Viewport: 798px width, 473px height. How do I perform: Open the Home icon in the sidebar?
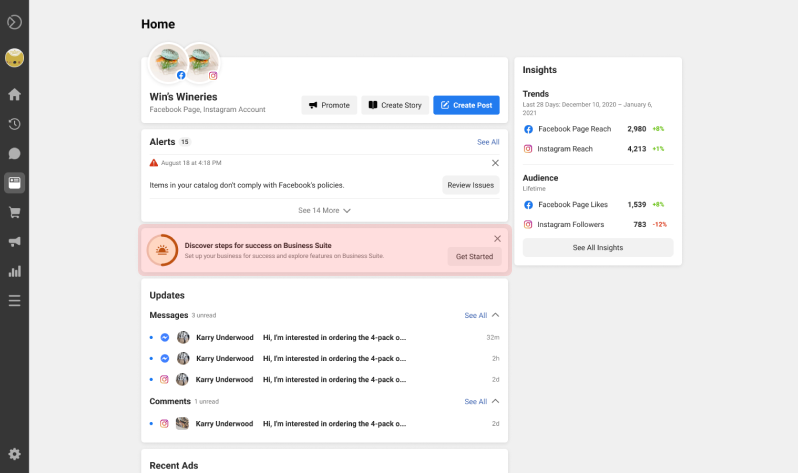14,95
